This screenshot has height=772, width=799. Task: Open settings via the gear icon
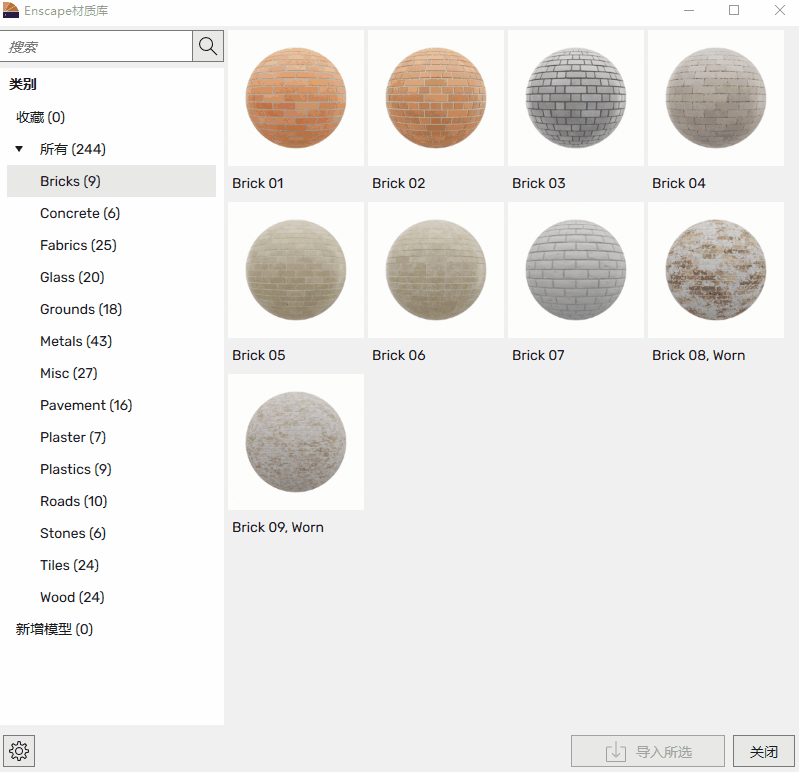[19, 751]
